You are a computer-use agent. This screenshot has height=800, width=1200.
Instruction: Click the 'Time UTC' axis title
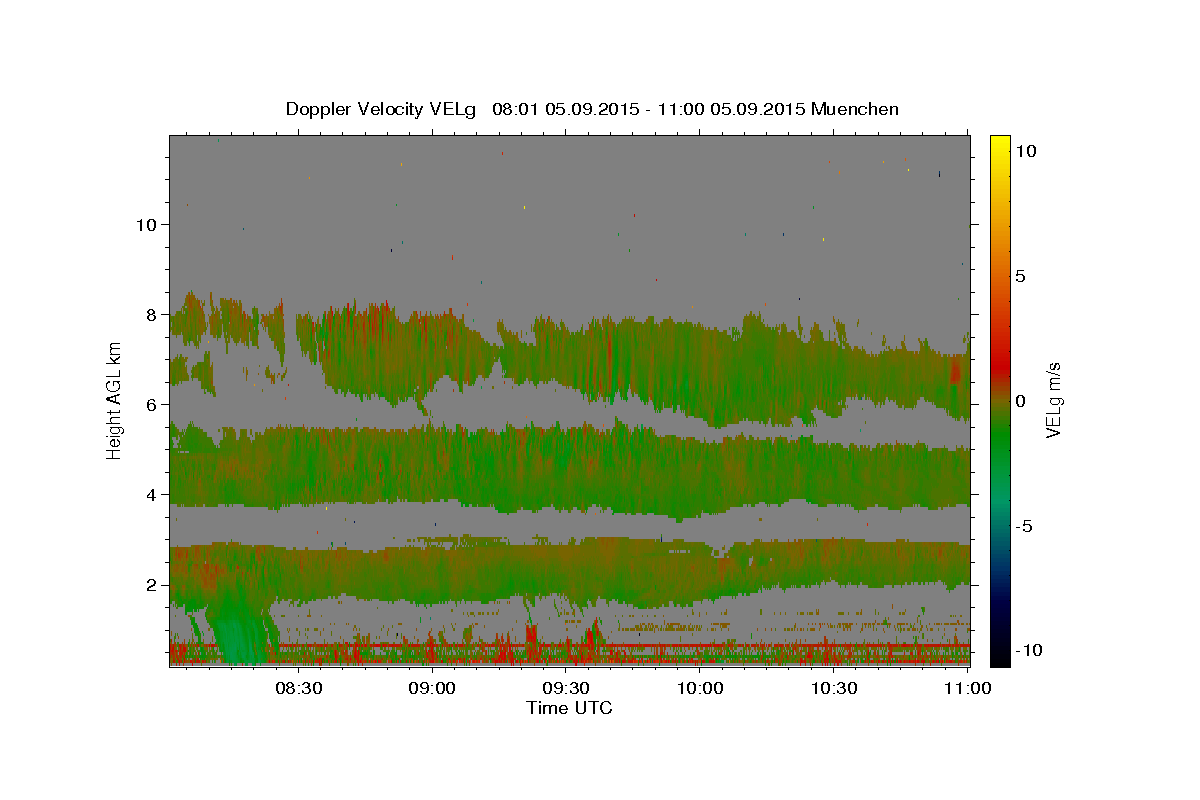coord(569,708)
